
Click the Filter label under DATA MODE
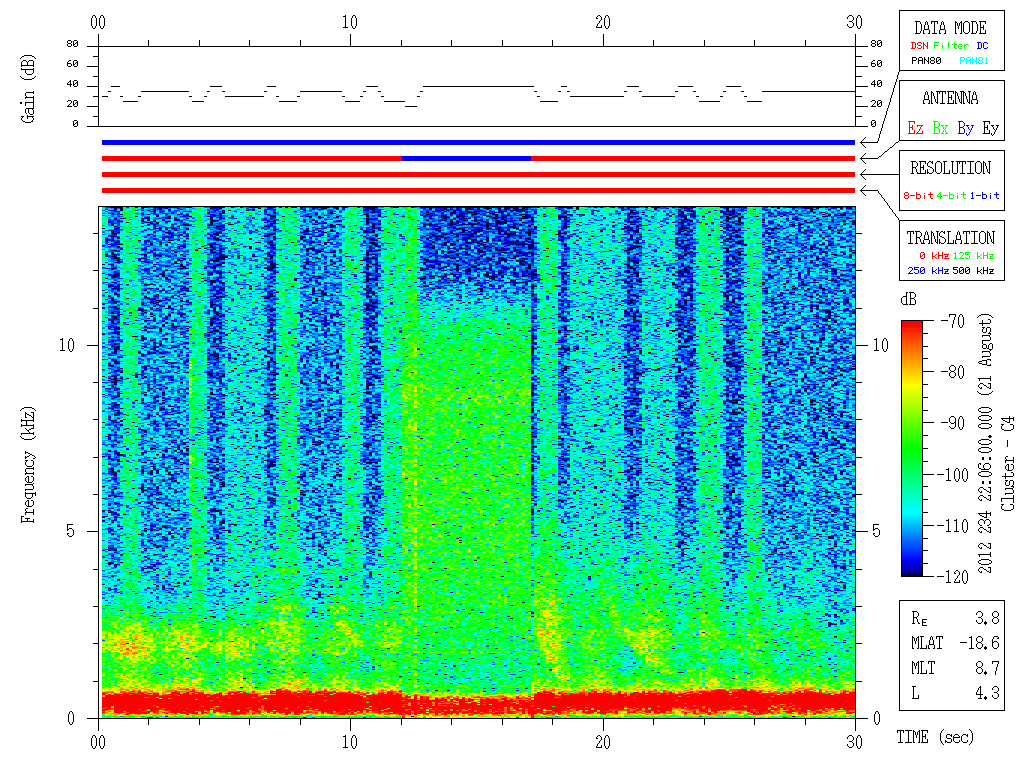point(950,45)
